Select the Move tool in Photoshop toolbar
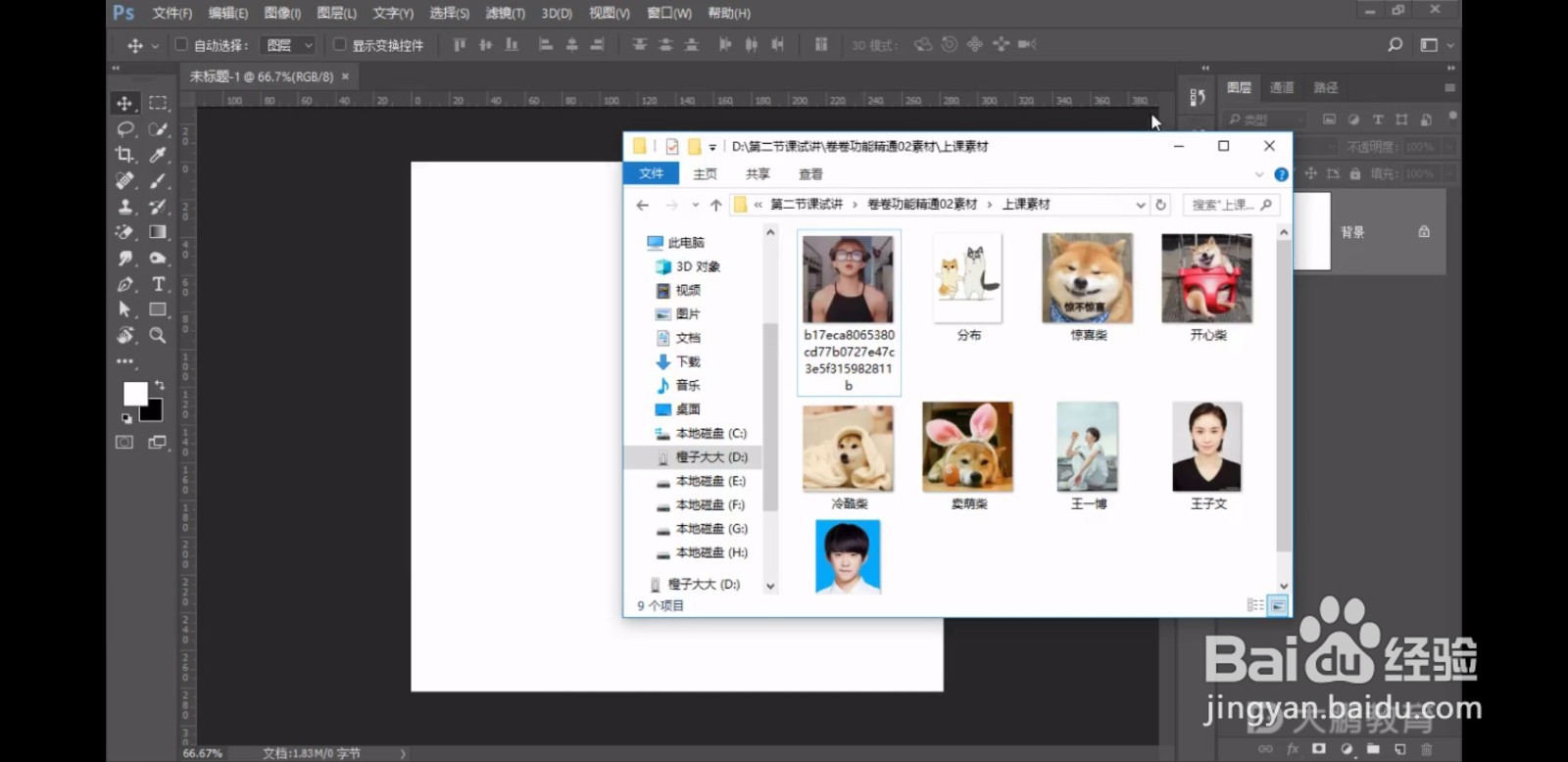Viewport: 1568px width, 762px height. click(124, 103)
